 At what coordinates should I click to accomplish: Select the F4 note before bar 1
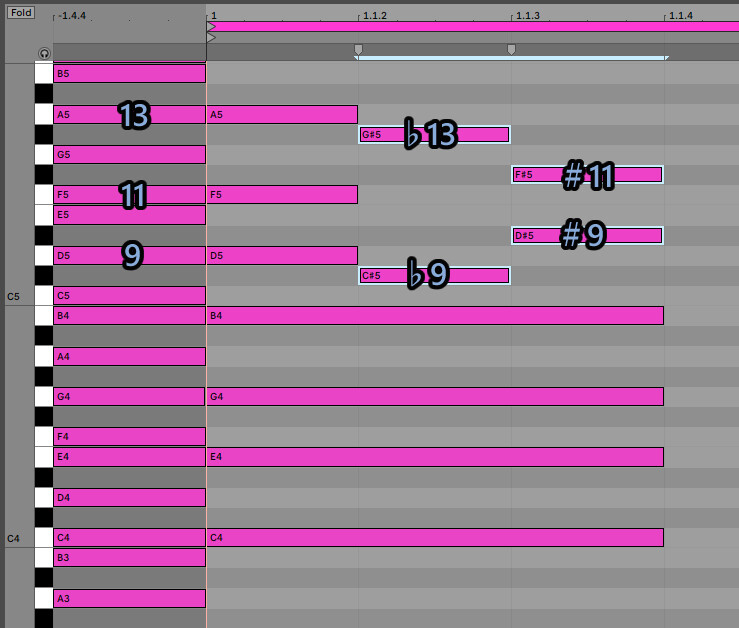(x=130, y=437)
